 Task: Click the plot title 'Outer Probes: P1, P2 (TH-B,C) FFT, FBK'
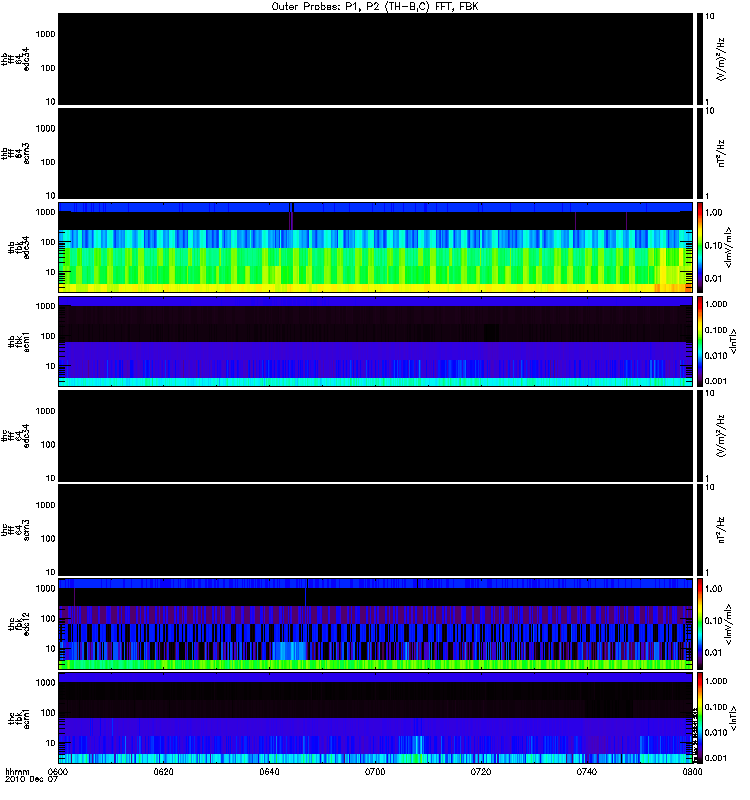375,7
